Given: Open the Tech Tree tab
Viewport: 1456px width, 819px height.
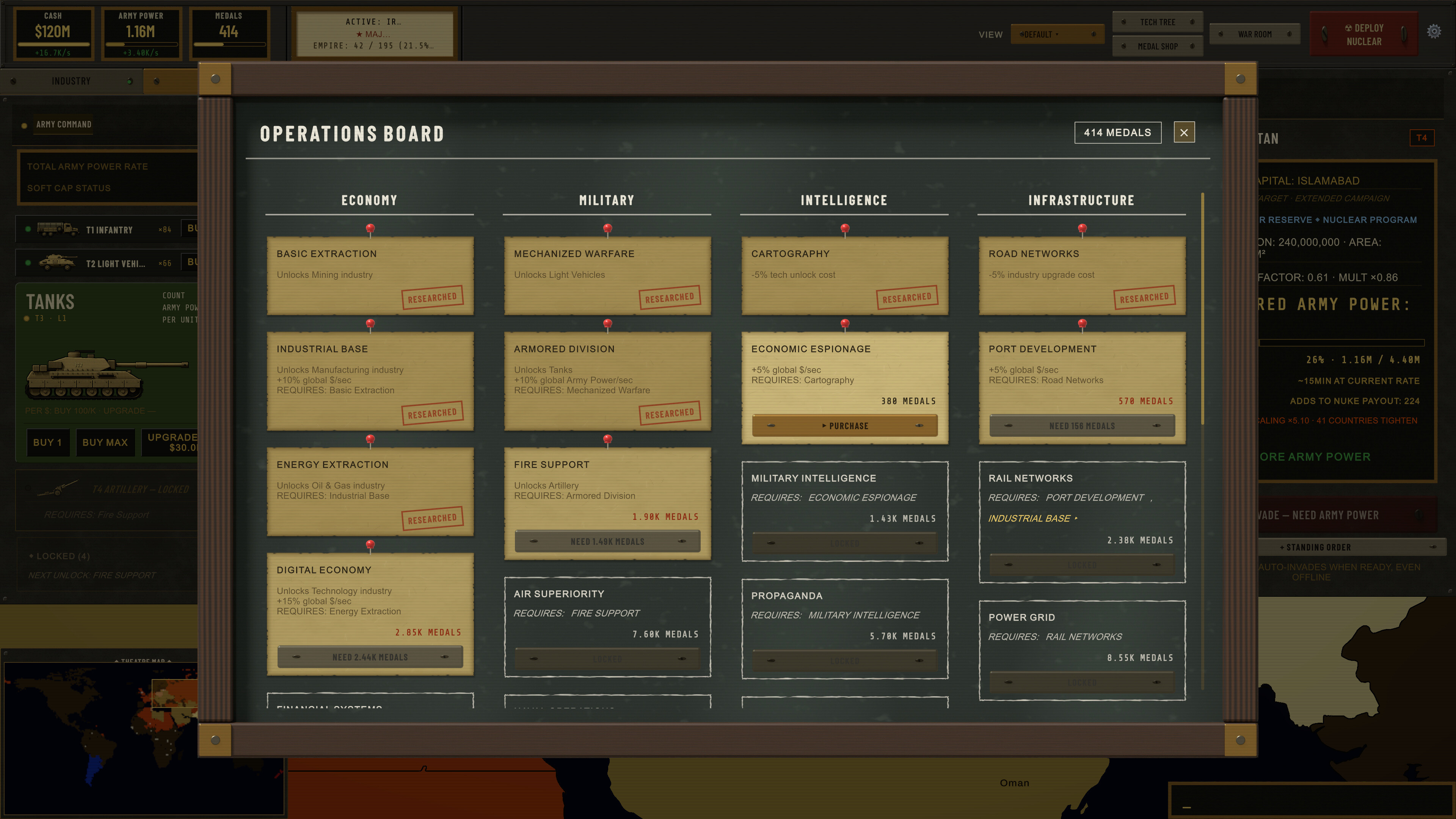Looking at the screenshot, I should pyautogui.click(x=1157, y=22).
